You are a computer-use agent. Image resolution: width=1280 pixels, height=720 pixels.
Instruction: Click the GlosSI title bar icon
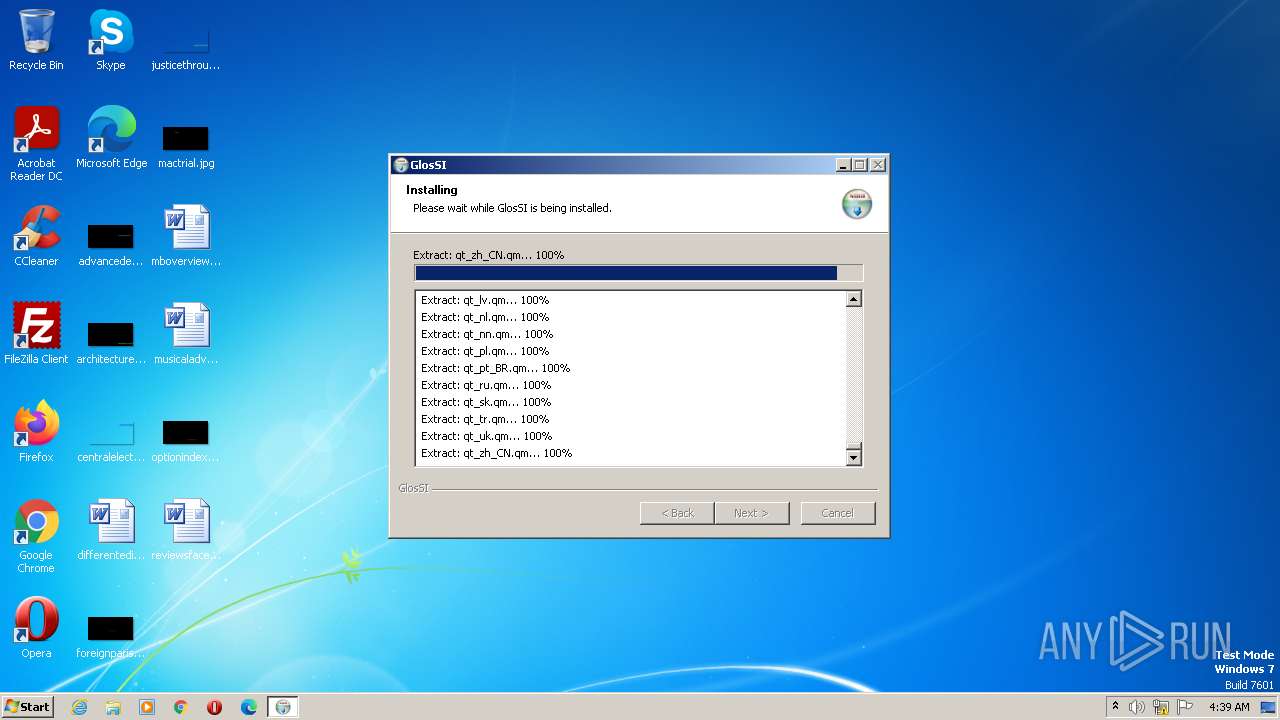click(x=401, y=165)
